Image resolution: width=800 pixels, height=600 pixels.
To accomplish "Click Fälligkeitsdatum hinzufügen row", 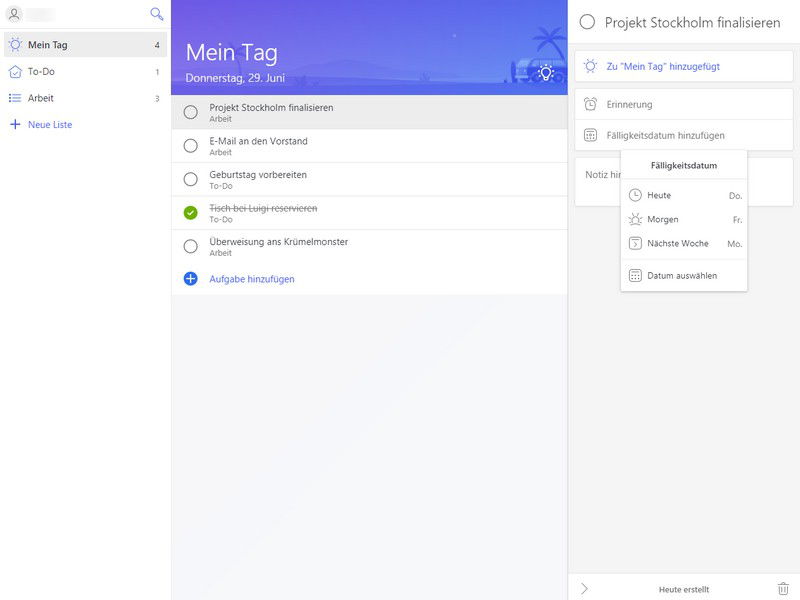I will 684,135.
